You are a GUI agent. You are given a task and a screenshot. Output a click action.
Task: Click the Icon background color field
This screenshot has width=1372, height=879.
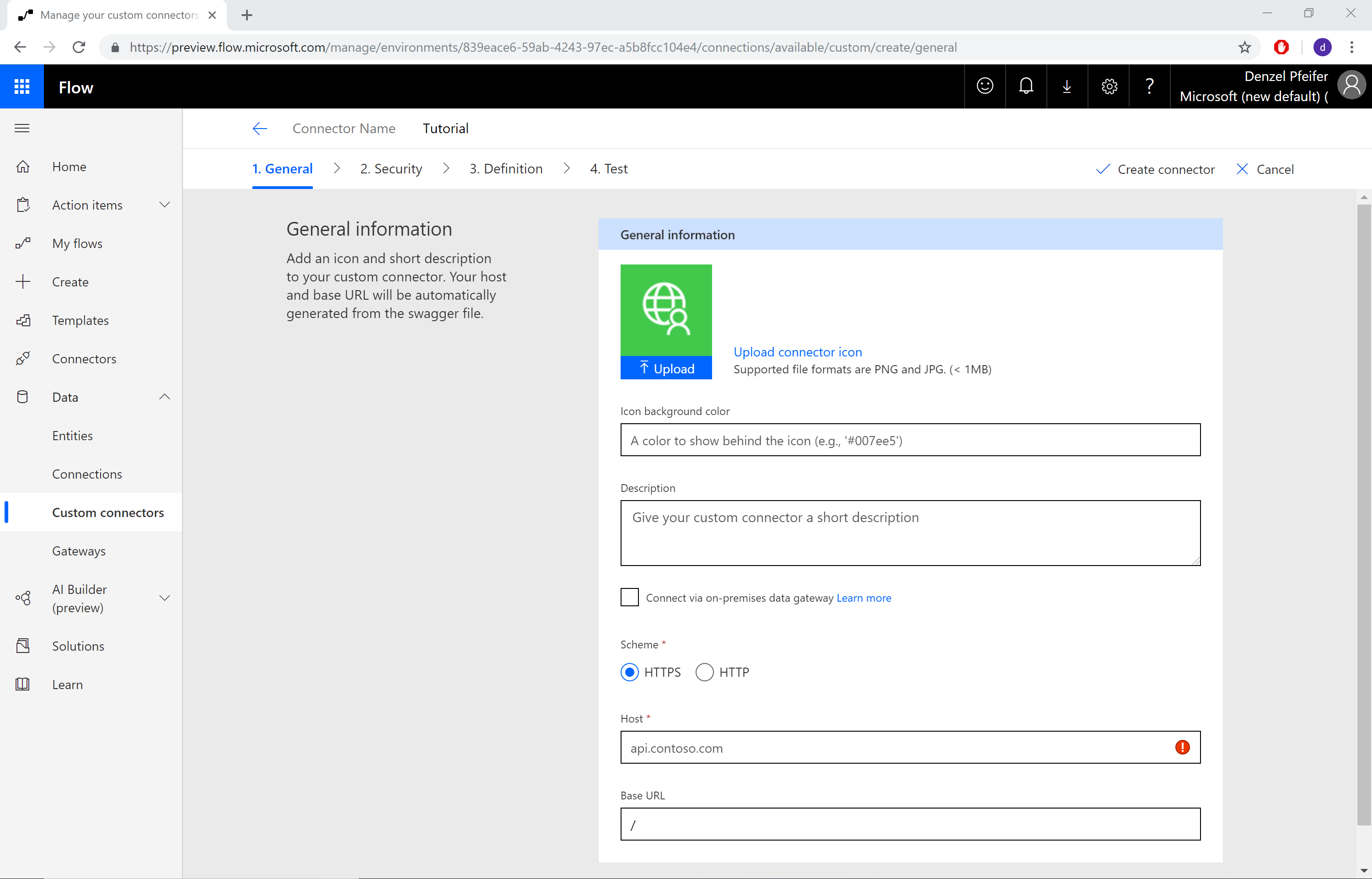[x=910, y=440]
